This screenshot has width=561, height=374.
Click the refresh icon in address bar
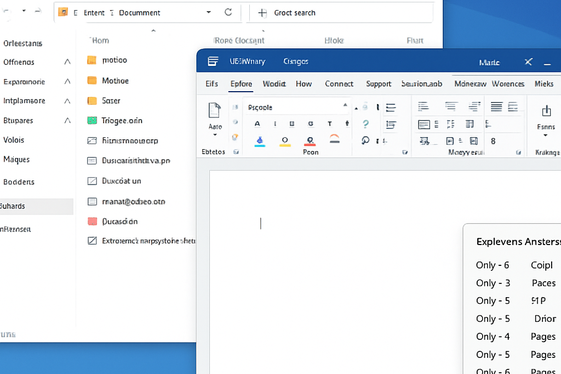[228, 12]
